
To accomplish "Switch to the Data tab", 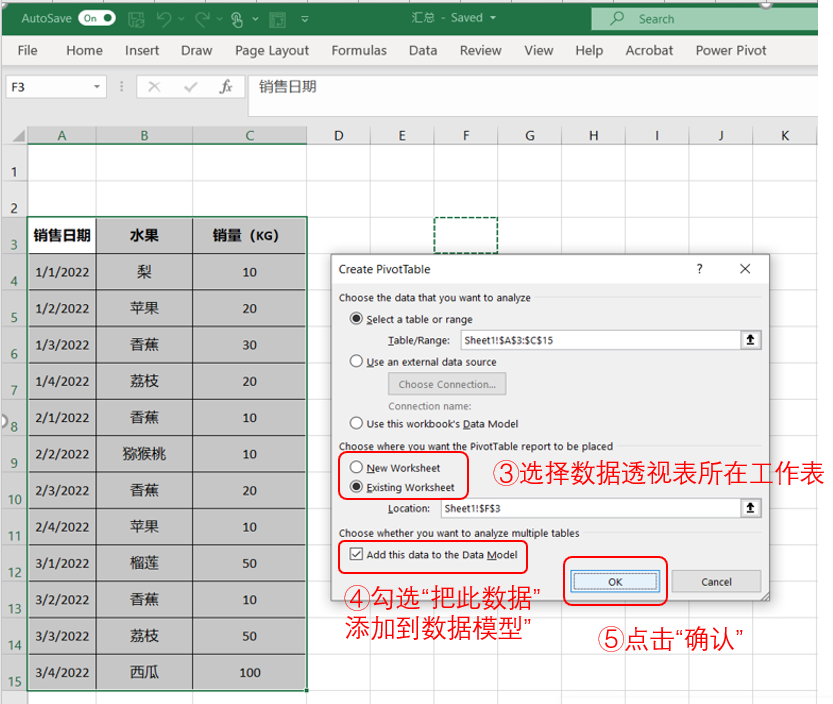I will point(423,50).
